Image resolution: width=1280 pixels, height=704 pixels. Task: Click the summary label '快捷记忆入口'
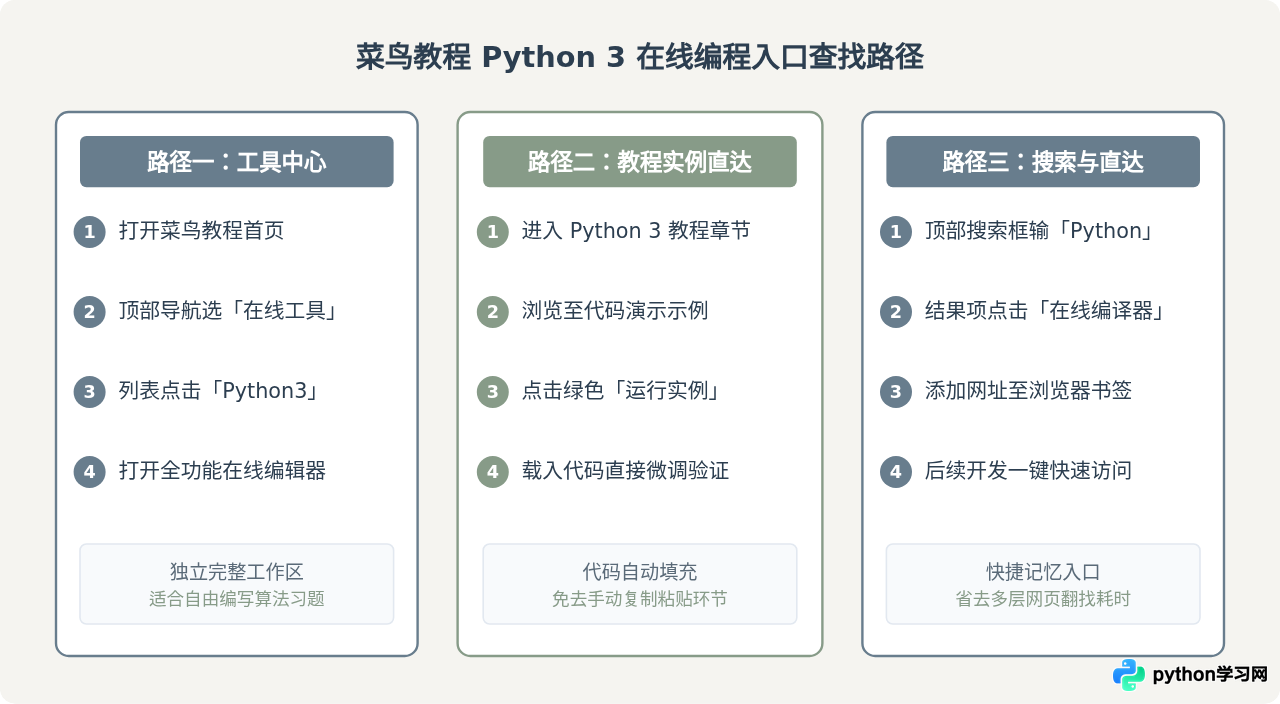tap(1043, 572)
